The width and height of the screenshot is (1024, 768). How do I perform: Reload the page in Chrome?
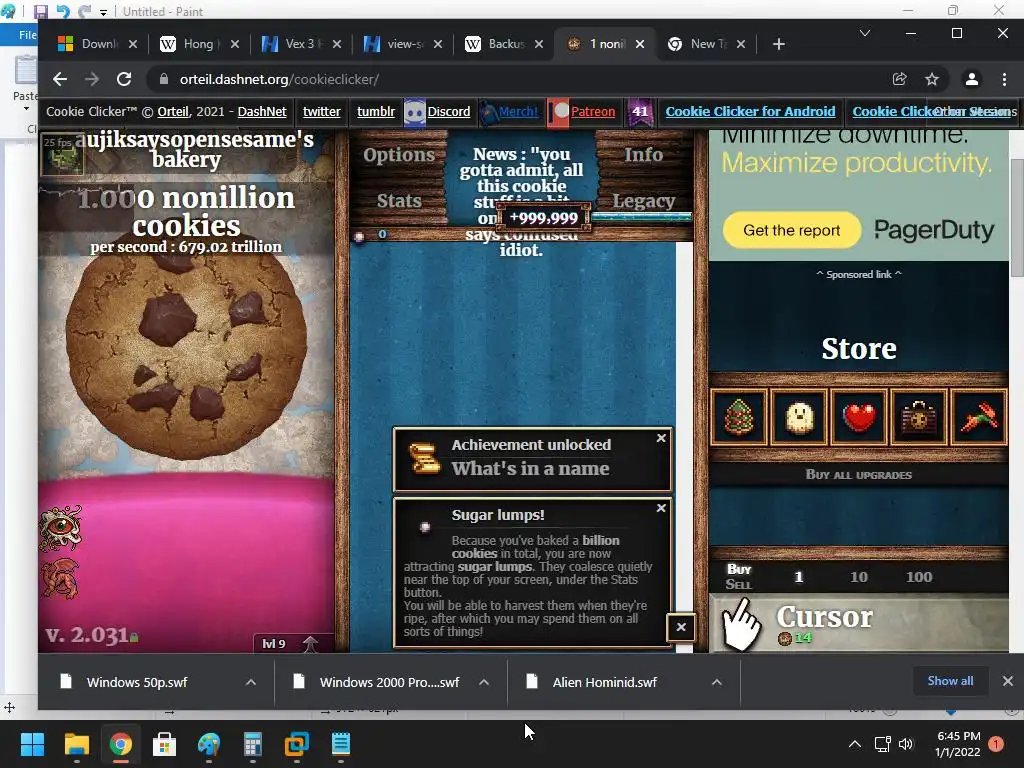(x=124, y=79)
